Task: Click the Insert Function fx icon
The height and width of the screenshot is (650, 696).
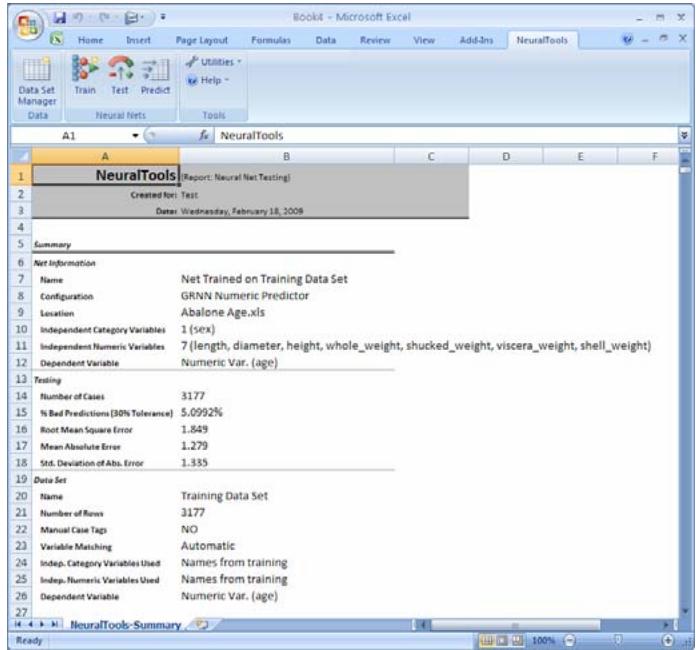Action: click(x=204, y=135)
